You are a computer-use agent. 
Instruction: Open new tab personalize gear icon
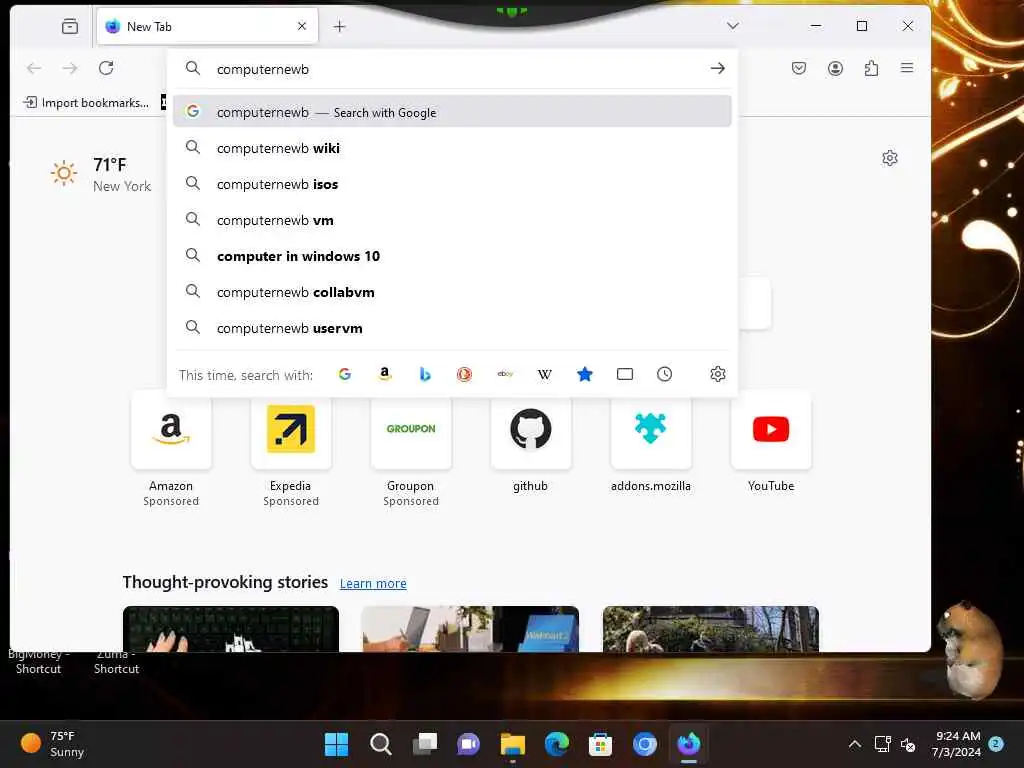pos(889,158)
